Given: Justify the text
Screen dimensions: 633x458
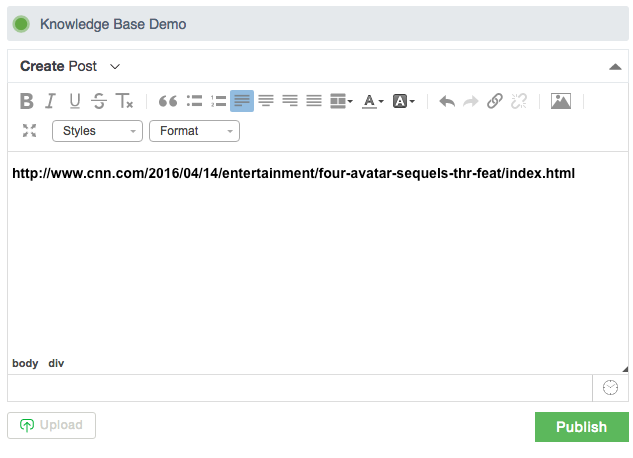Looking at the screenshot, I should [314, 101].
